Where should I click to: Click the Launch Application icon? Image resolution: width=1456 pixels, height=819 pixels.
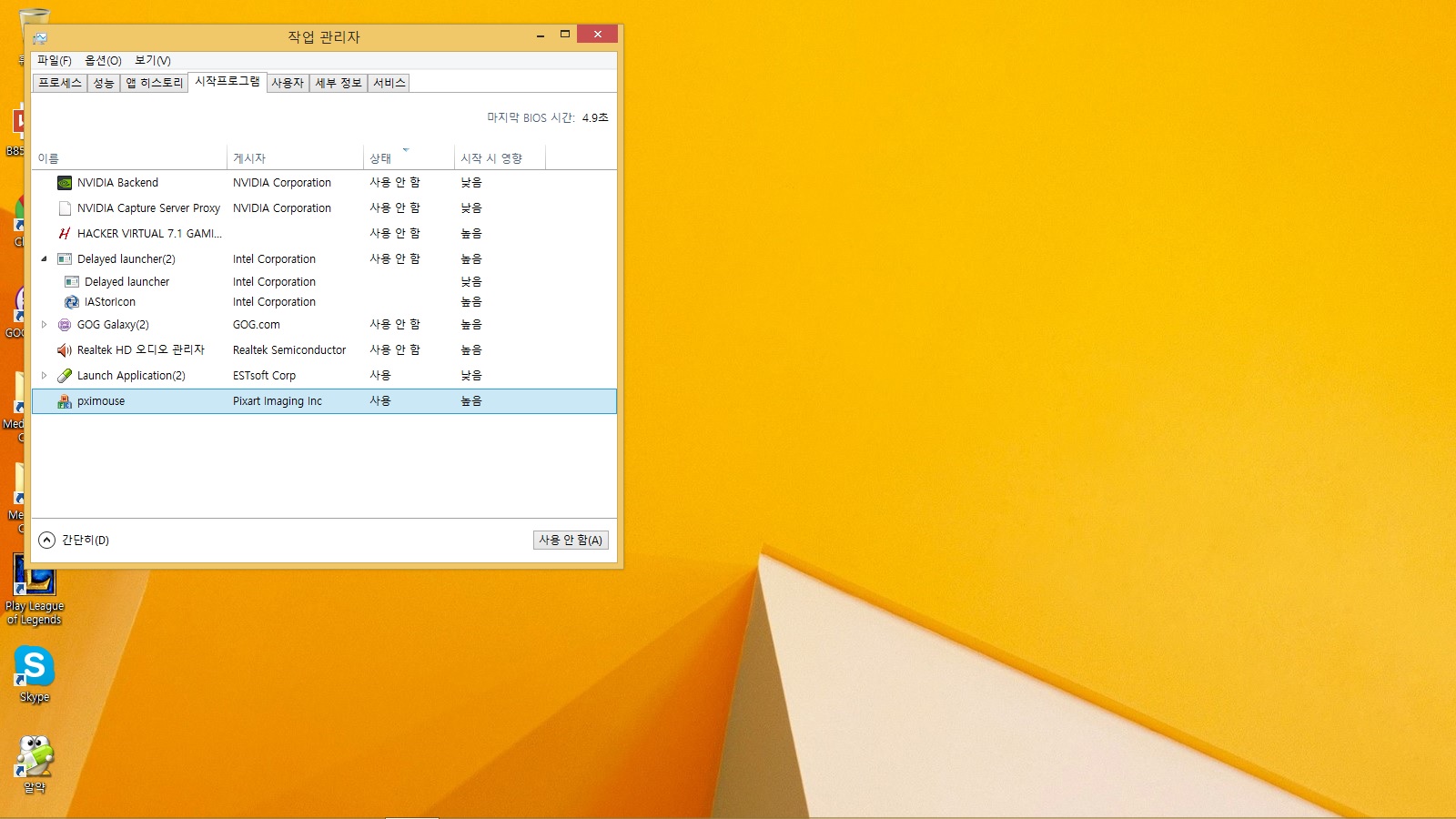[x=65, y=376]
